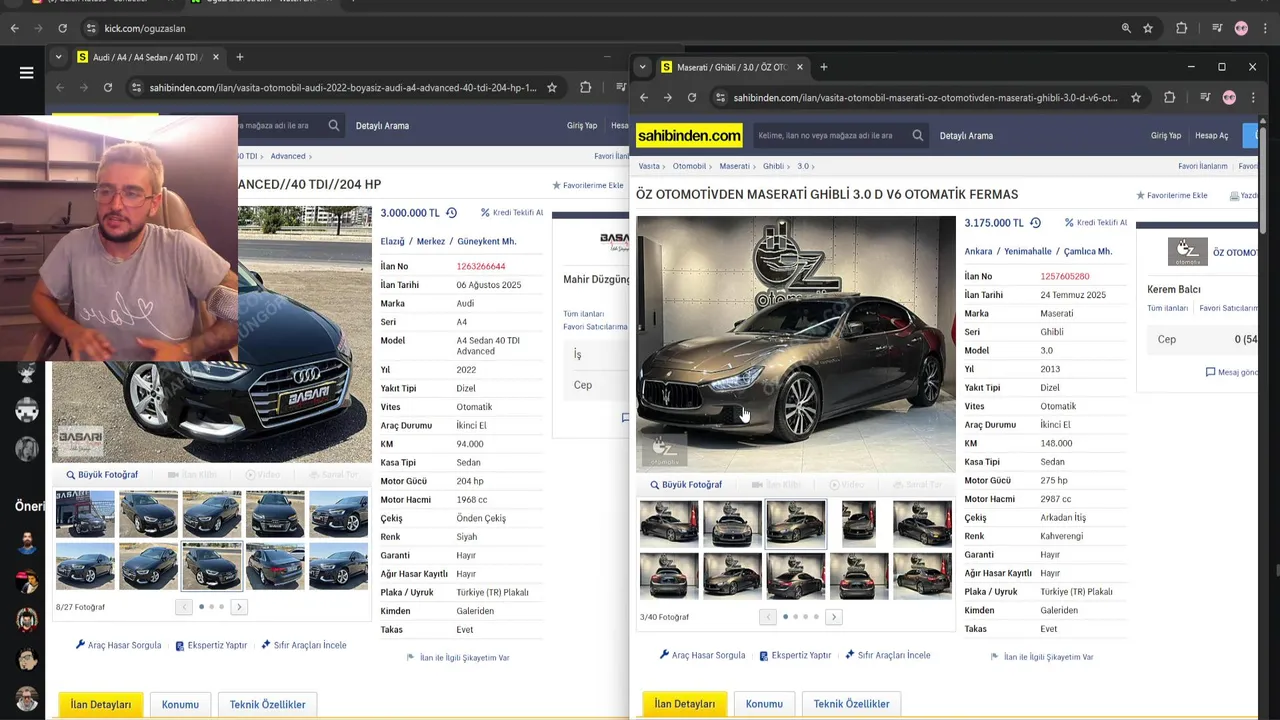Expand tab search in Audi window
Image resolution: width=1280 pixels, height=720 pixels.
(x=58, y=57)
